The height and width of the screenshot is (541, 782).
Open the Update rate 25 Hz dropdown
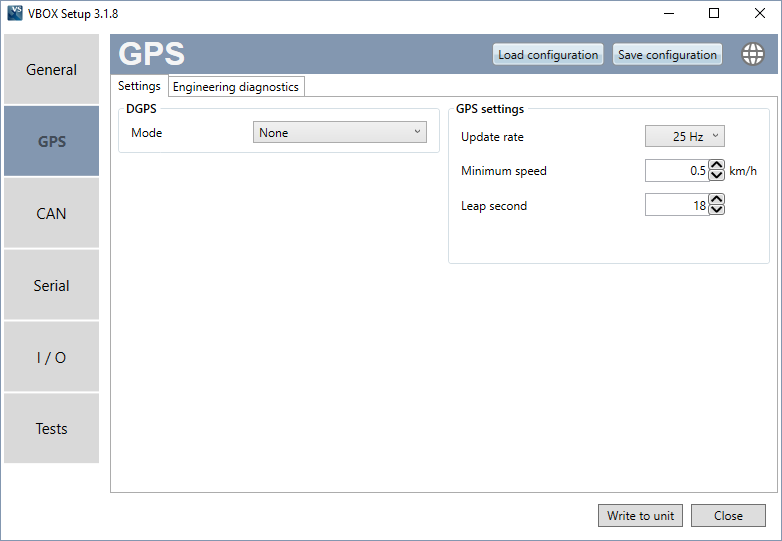tap(685, 136)
